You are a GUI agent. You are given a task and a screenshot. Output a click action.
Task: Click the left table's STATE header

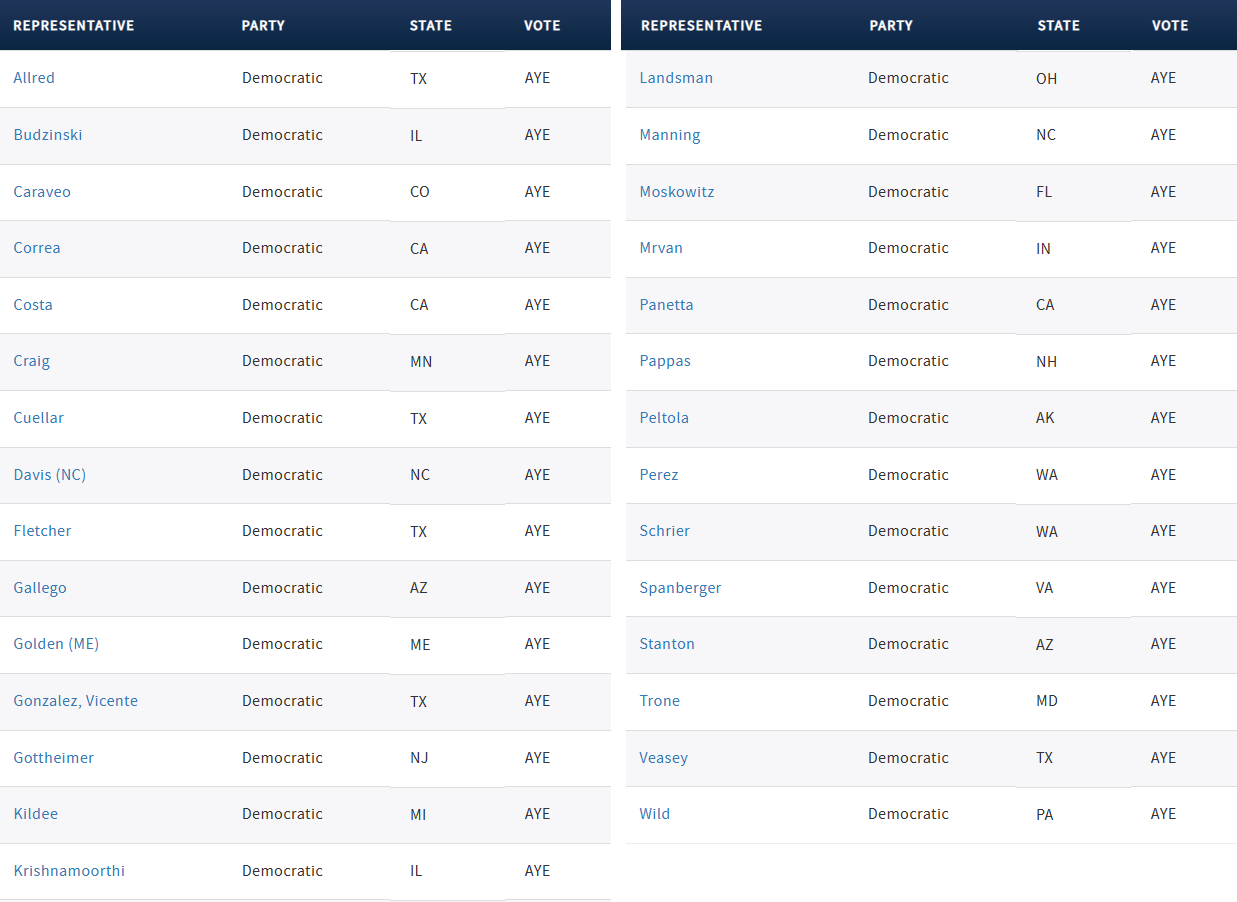click(431, 25)
